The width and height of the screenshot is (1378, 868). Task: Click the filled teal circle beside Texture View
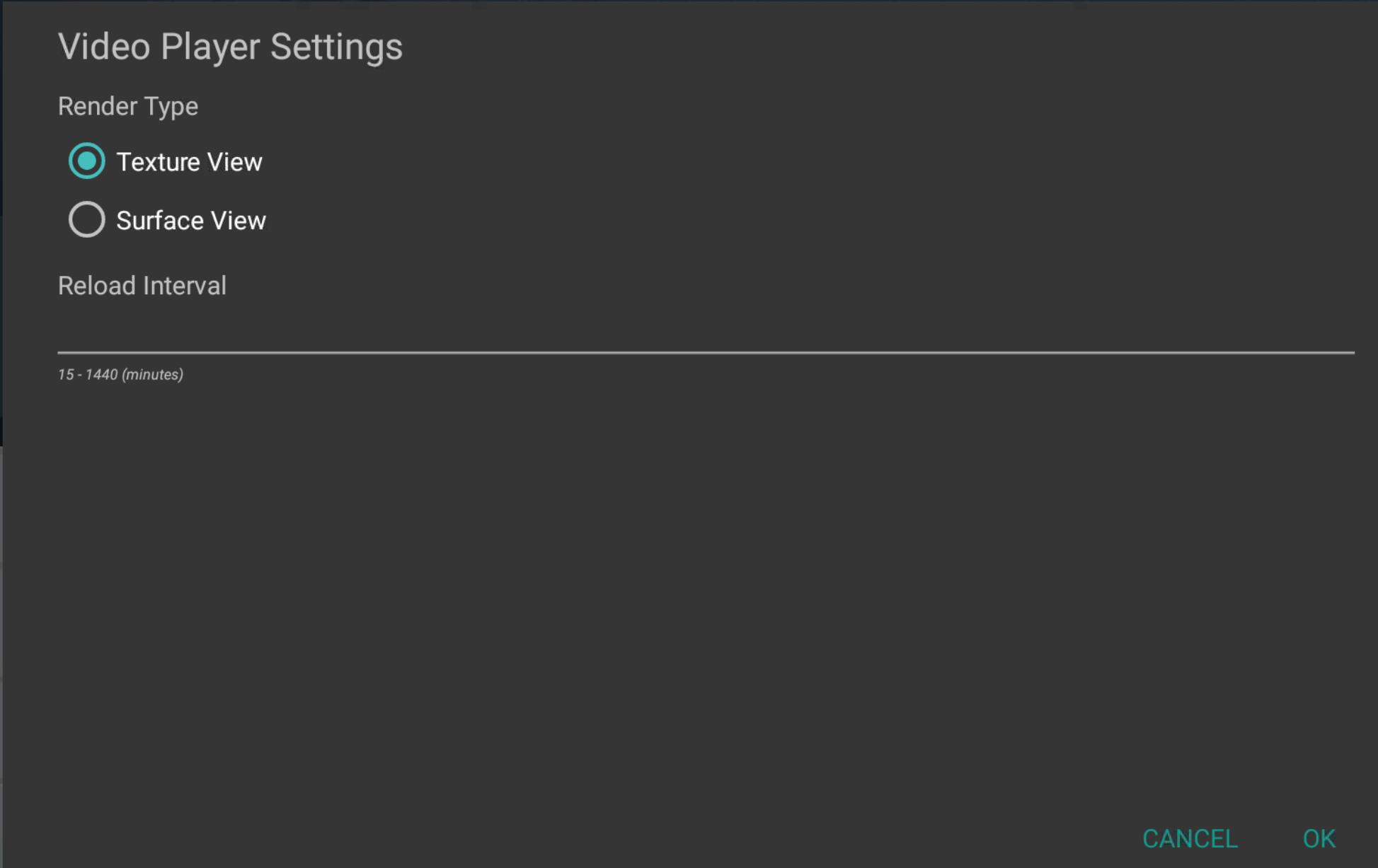pyautogui.click(x=86, y=161)
